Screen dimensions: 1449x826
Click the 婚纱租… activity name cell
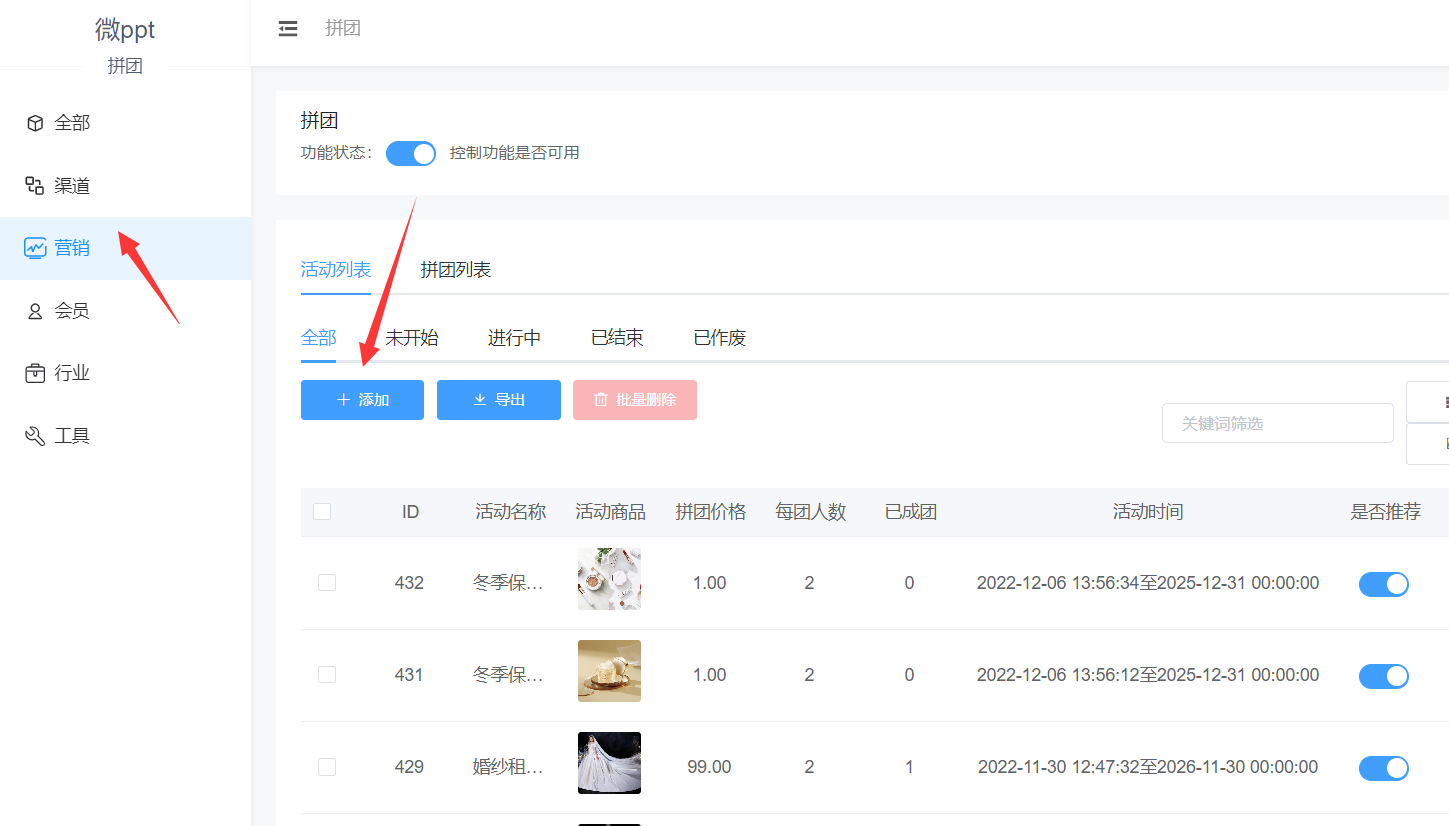[509, 767]
